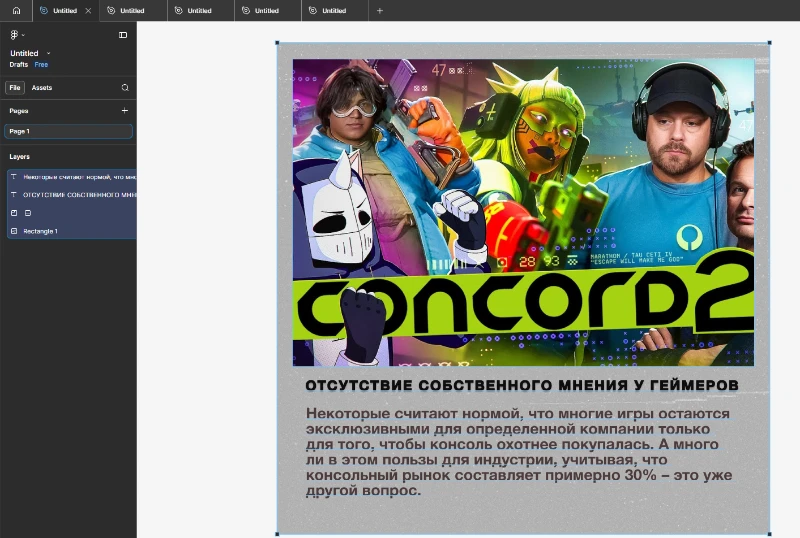800x538 pixels.
Task: Open the Figma main menu logo
Action: 14,35
